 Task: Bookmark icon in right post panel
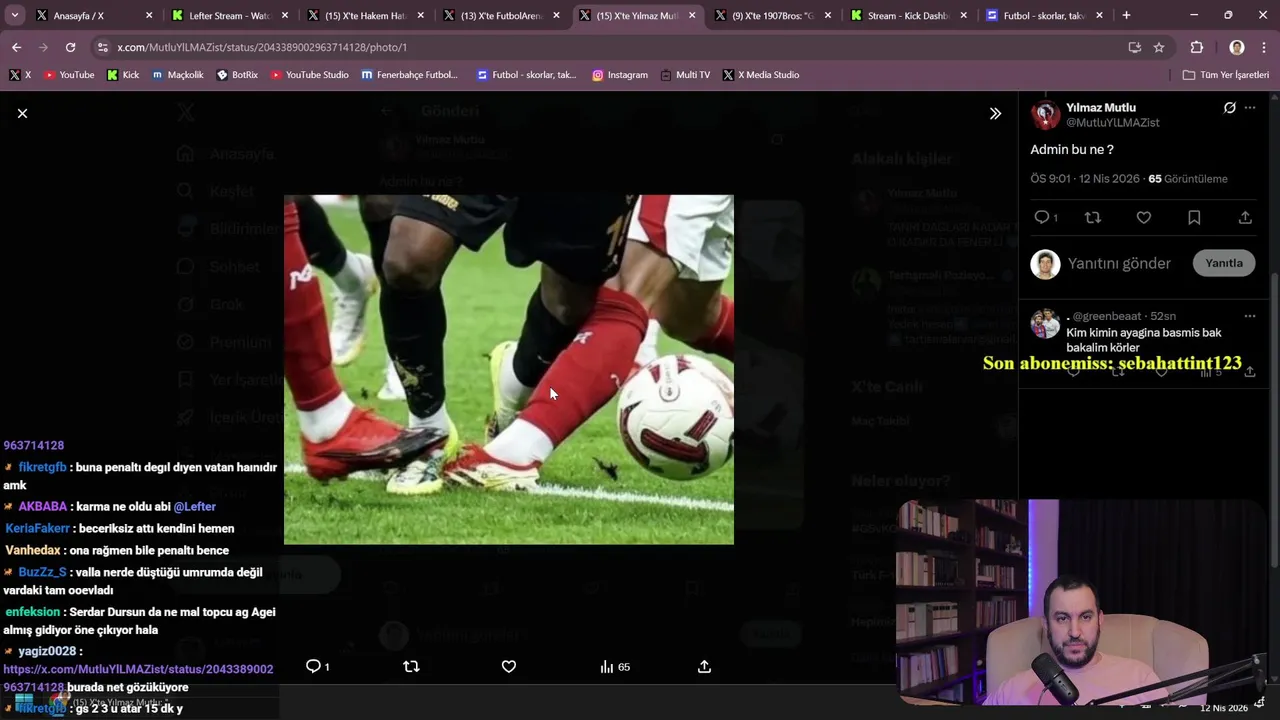[x=1194, y=217]
